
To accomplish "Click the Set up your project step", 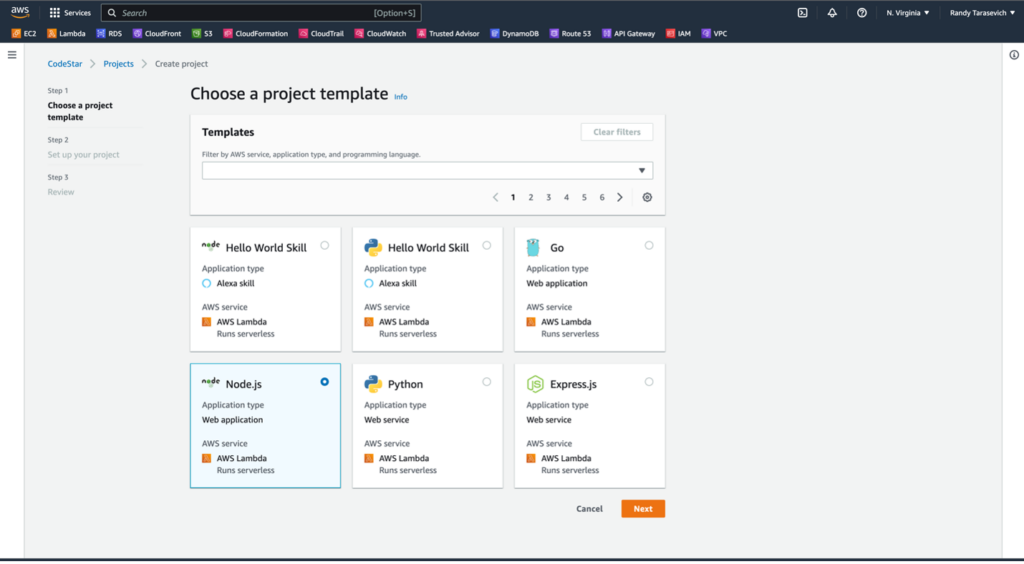I will [83, 155].
